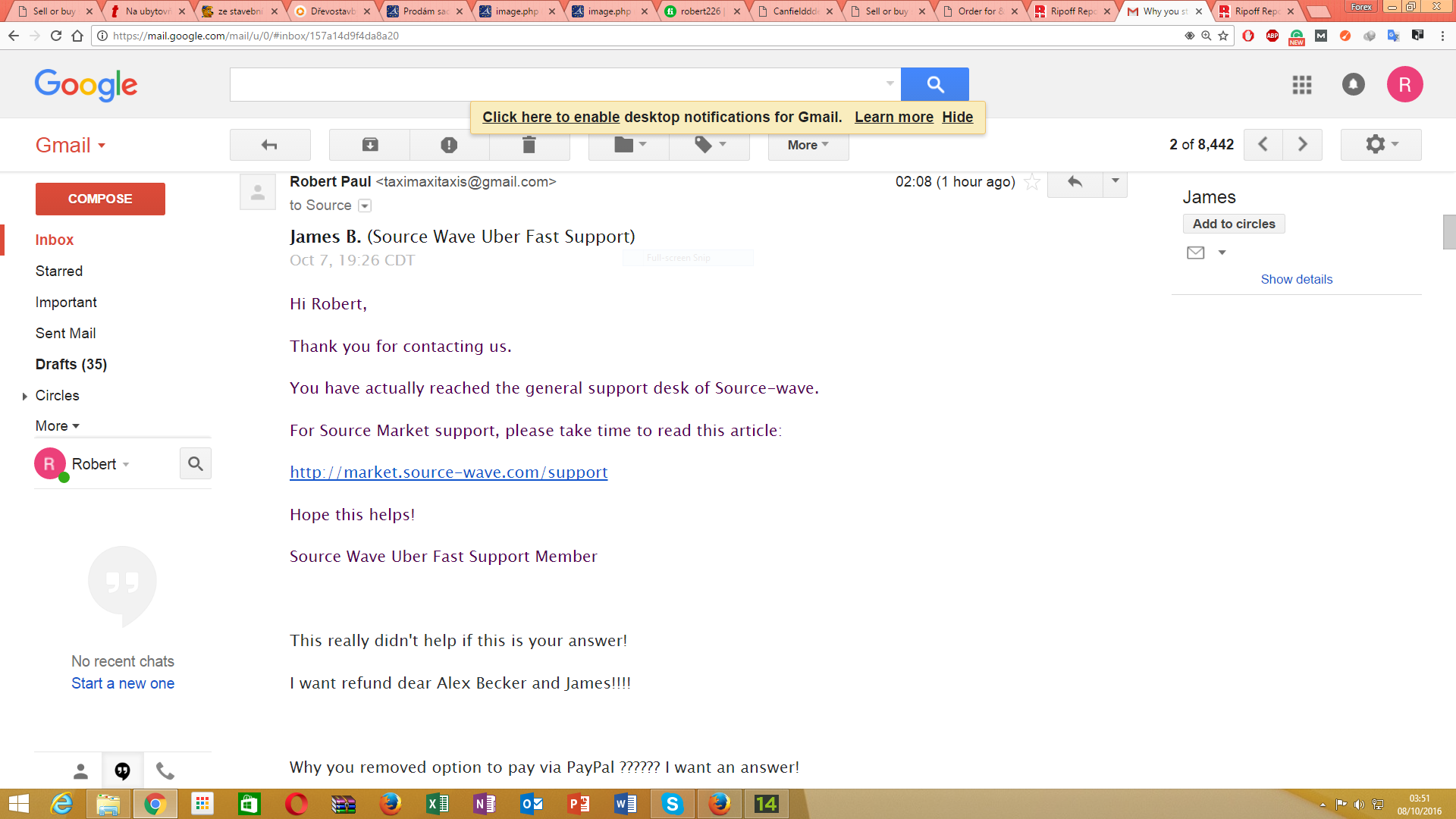Open Chrome's three-dot menu
Viewport: 1456px width, 819px height.
click(1442, 36)
